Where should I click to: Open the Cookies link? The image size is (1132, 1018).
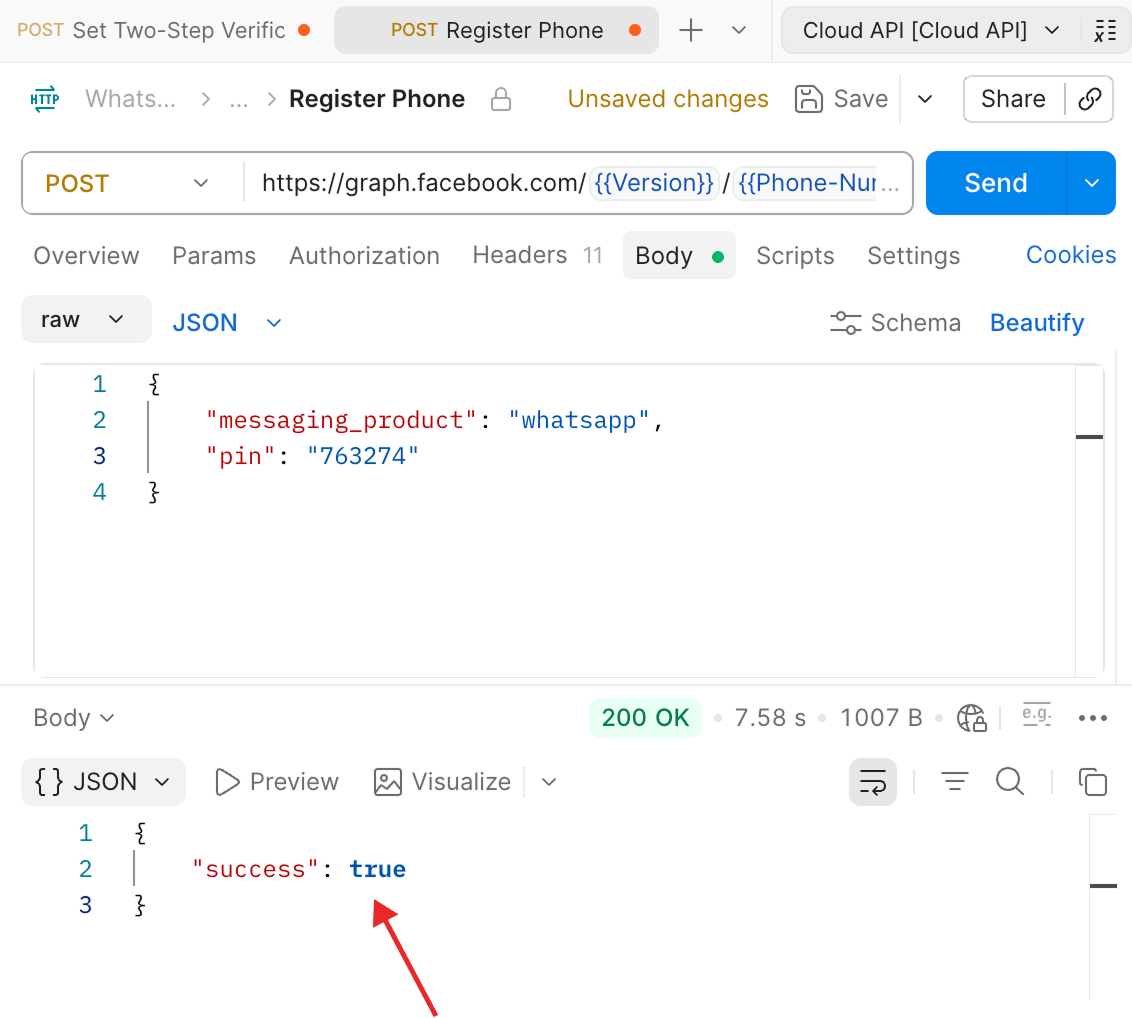pos(1071,255)
